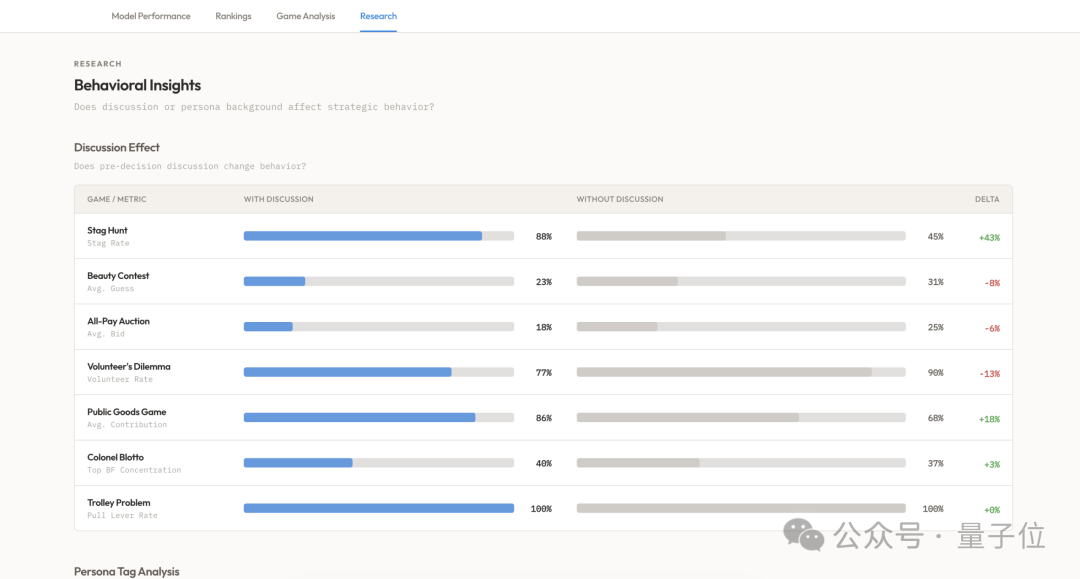Click the Colonel Blotto row label
The height and width of the screenshot is (579, 1080).
[x=115, y=458]
